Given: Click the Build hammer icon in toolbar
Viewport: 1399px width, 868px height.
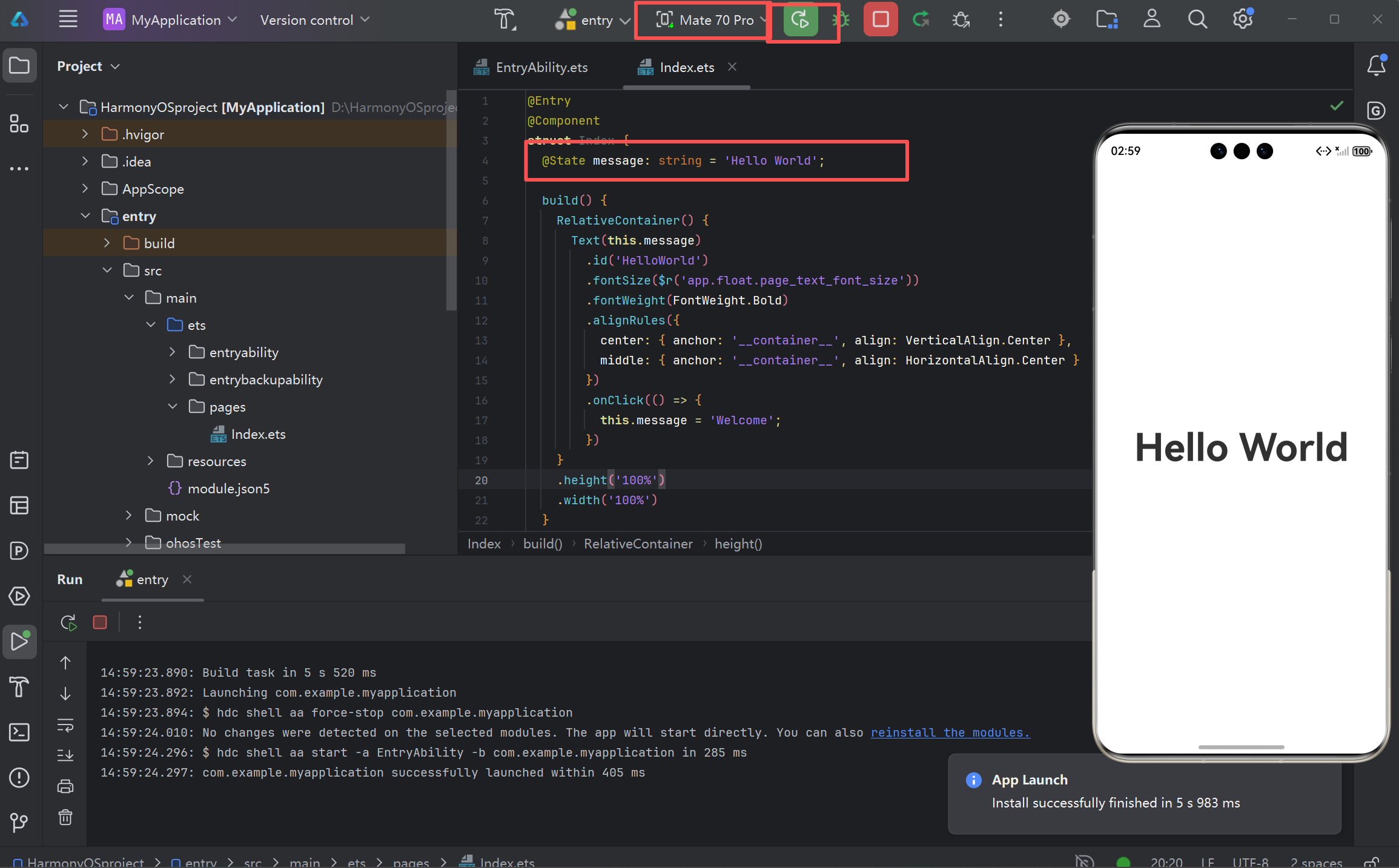Looking at the screenshot, I should (504, 20).
